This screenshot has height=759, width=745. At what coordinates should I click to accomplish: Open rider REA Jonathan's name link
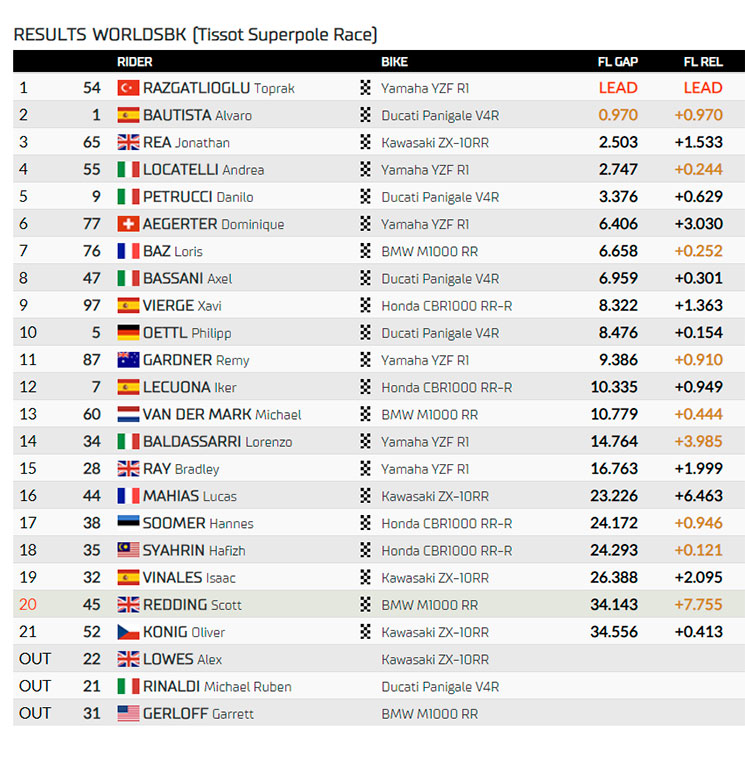[186, 142]
